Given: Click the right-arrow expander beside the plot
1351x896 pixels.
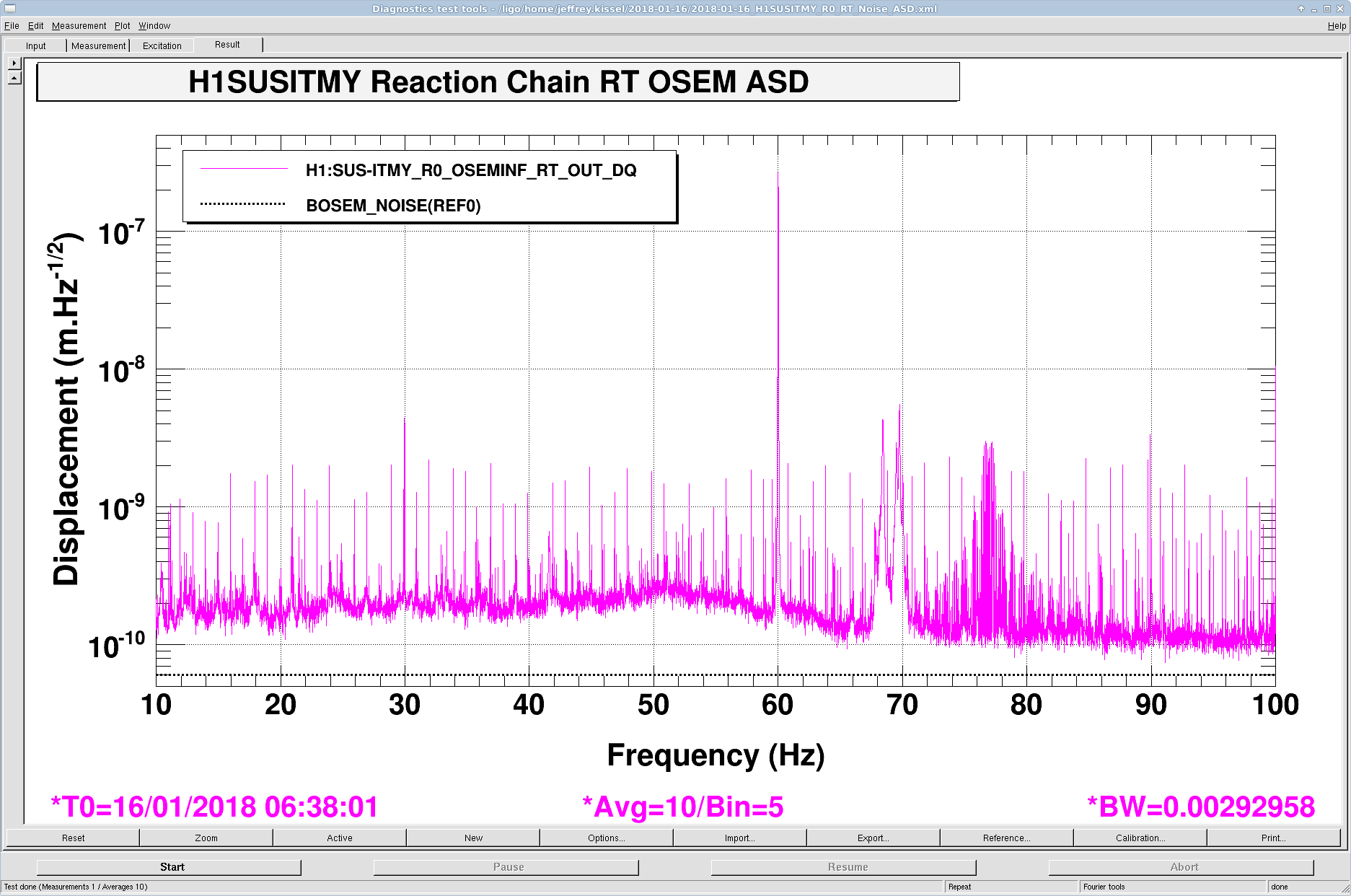Looking at the screenshot, I should click(14, 63).
